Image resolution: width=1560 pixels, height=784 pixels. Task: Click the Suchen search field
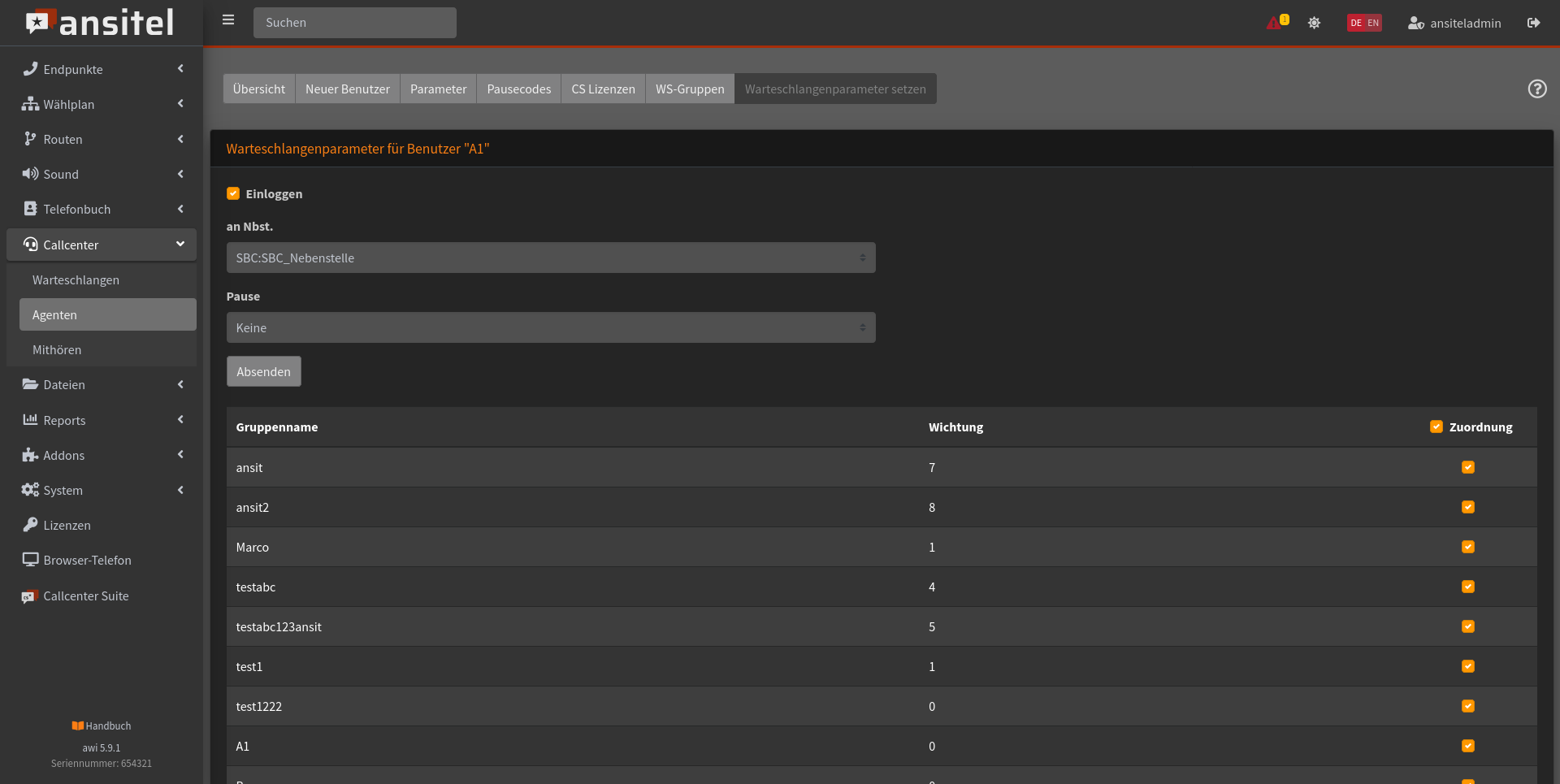354,23
